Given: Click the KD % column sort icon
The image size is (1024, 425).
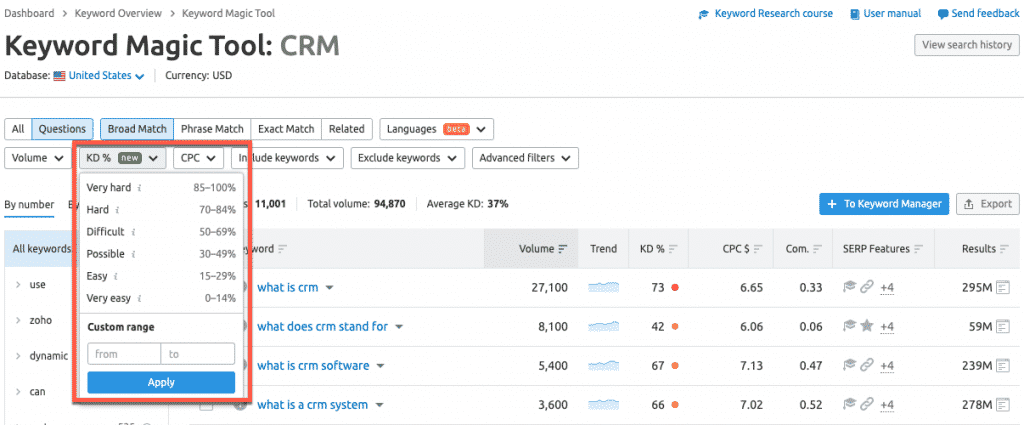Looking at the screenshot, I should pos(673,249).
